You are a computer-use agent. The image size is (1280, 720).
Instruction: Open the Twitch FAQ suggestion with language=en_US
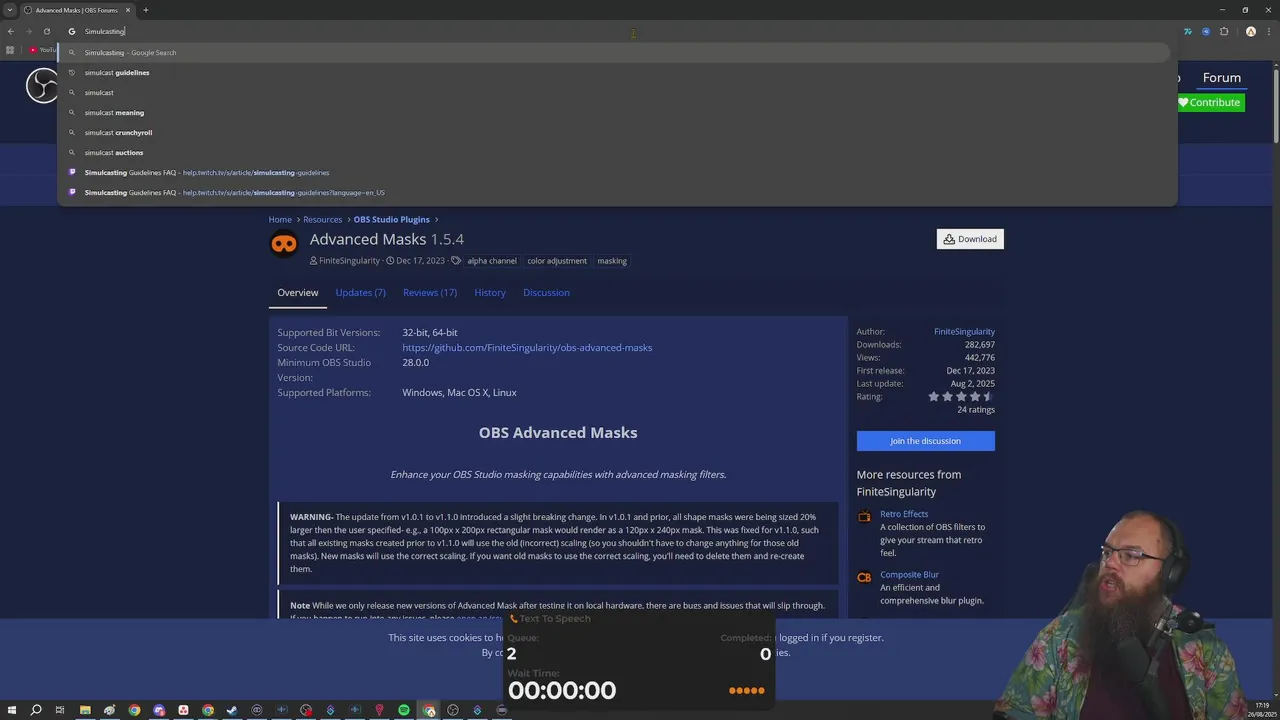point(616,192)
